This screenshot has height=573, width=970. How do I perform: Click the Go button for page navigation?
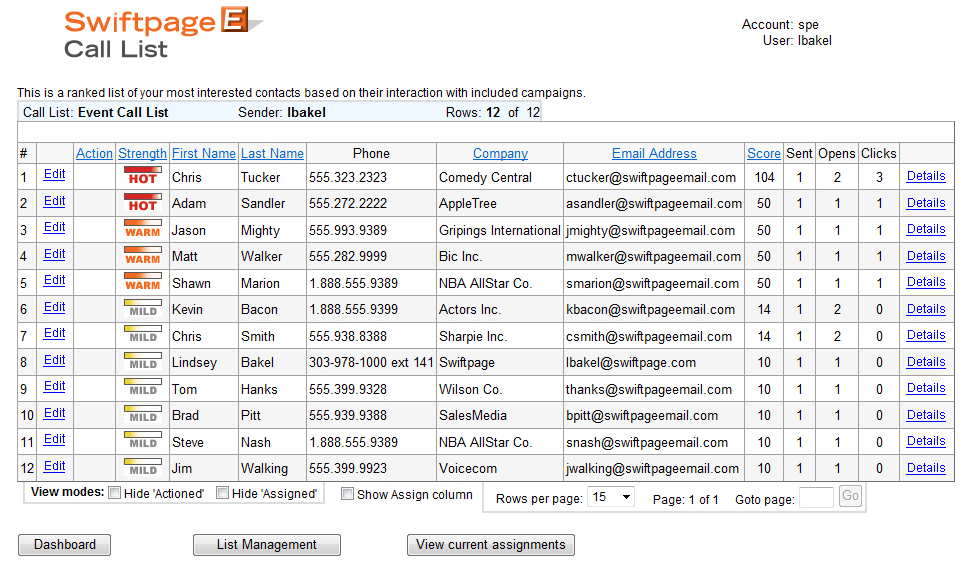851,496
